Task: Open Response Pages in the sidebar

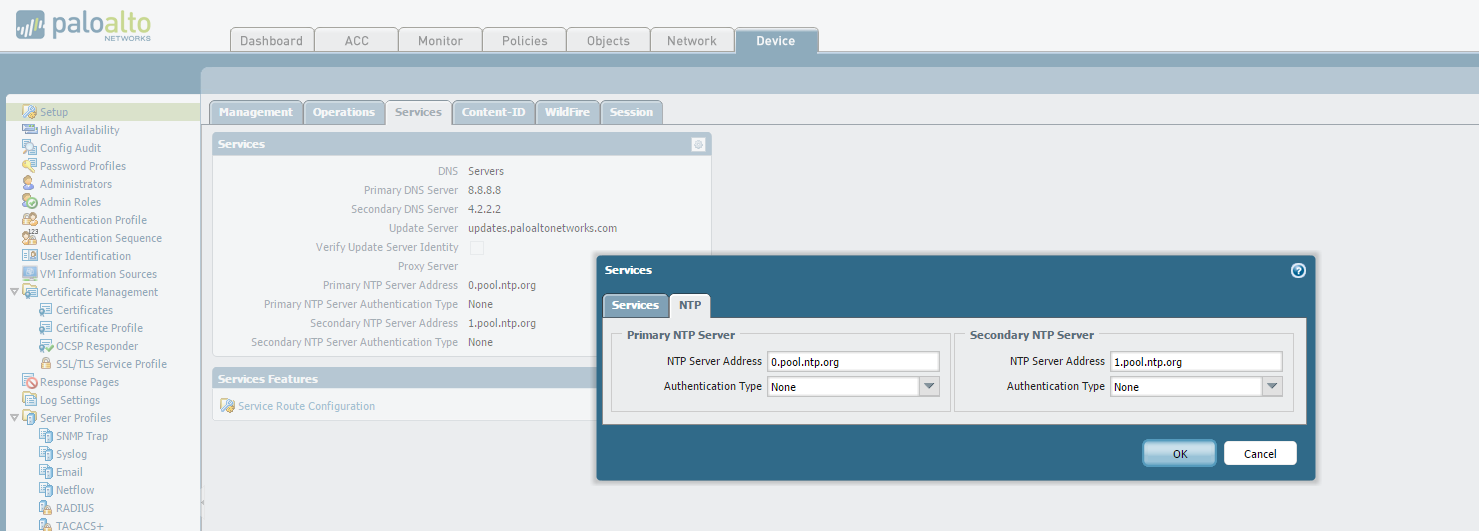Action: click(79, 382)
